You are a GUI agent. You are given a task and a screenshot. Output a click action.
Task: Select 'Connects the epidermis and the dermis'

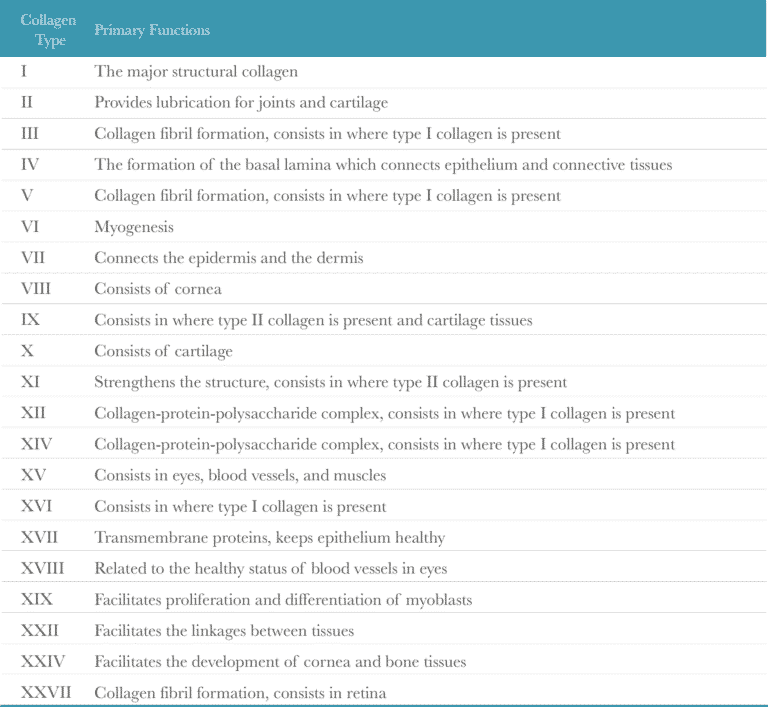point(229,258)
